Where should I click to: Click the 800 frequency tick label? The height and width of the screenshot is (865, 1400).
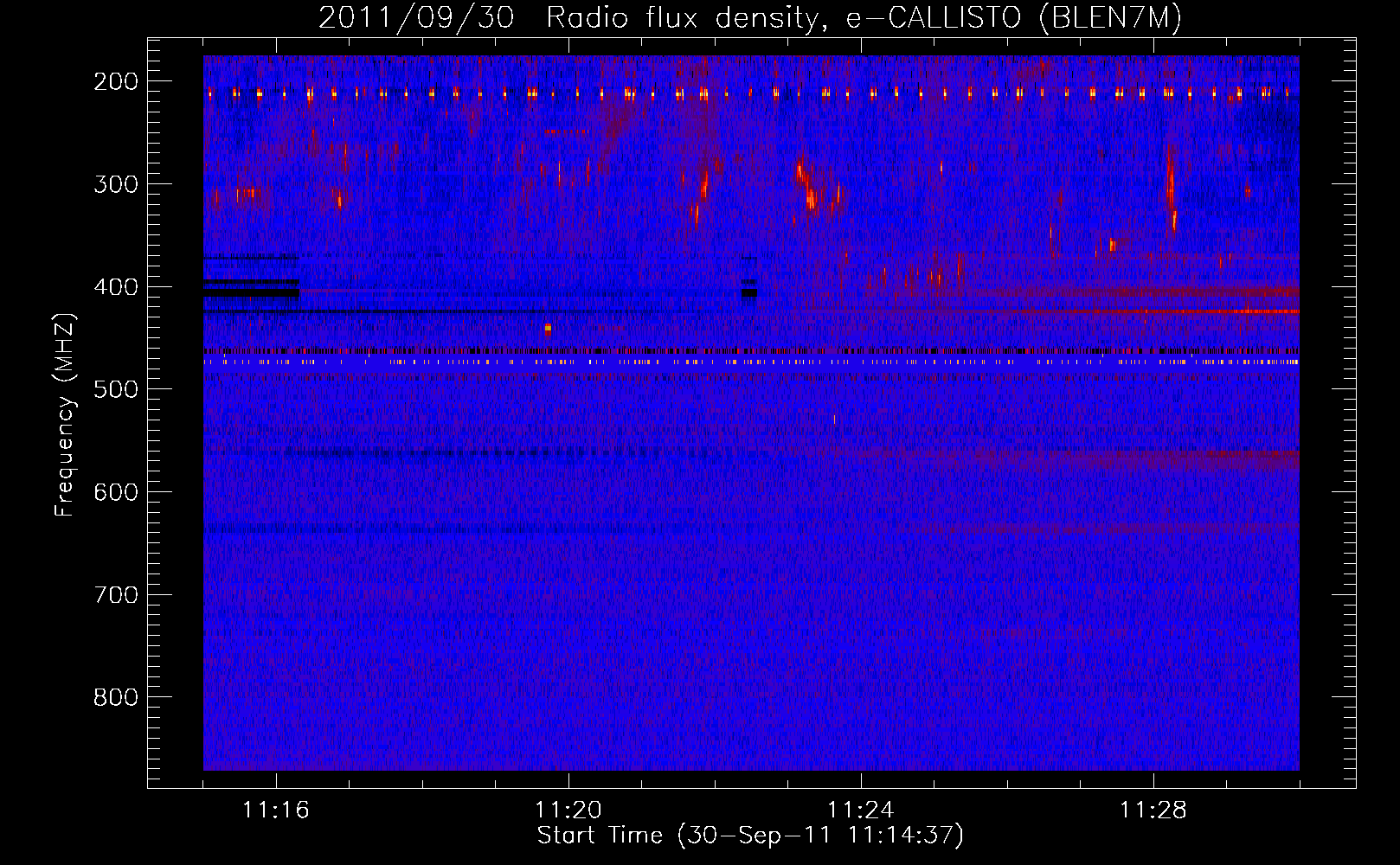coord(116,697)
